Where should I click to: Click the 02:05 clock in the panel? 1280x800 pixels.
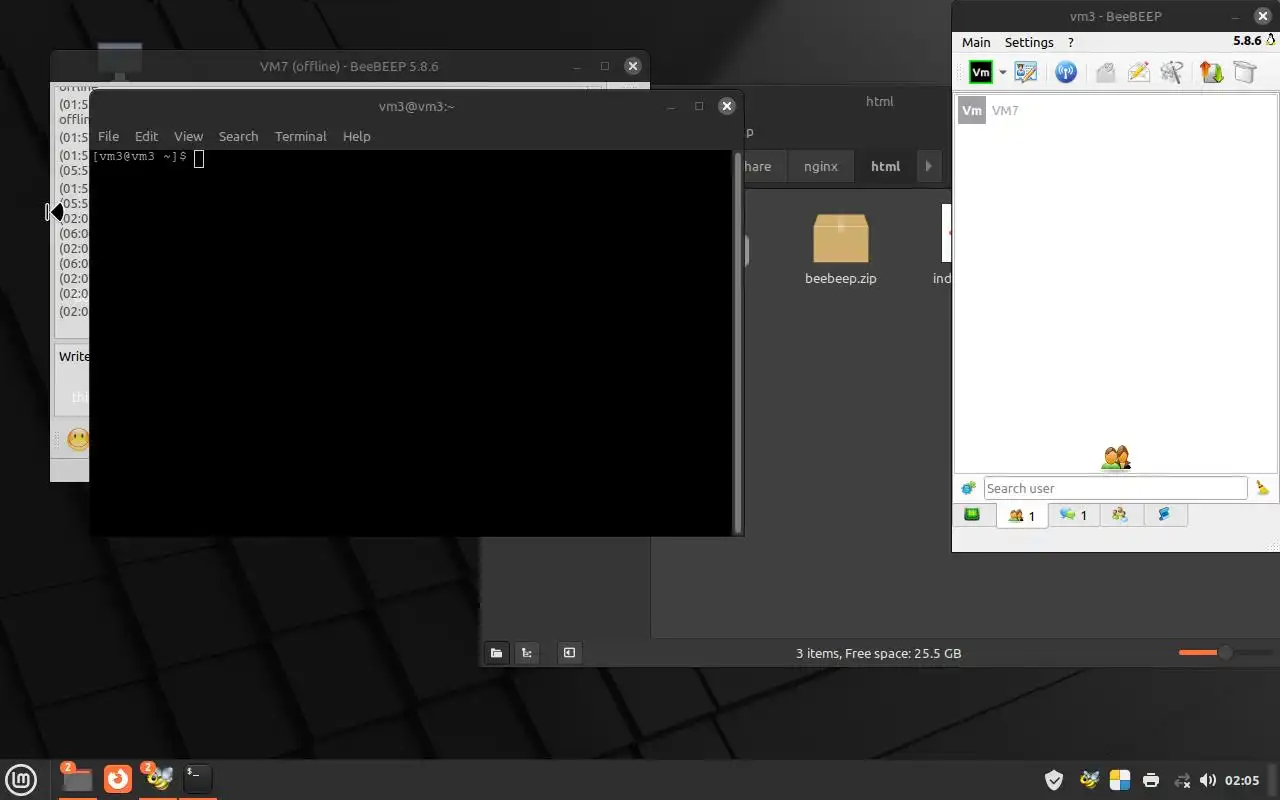(x=1242, y=780)
